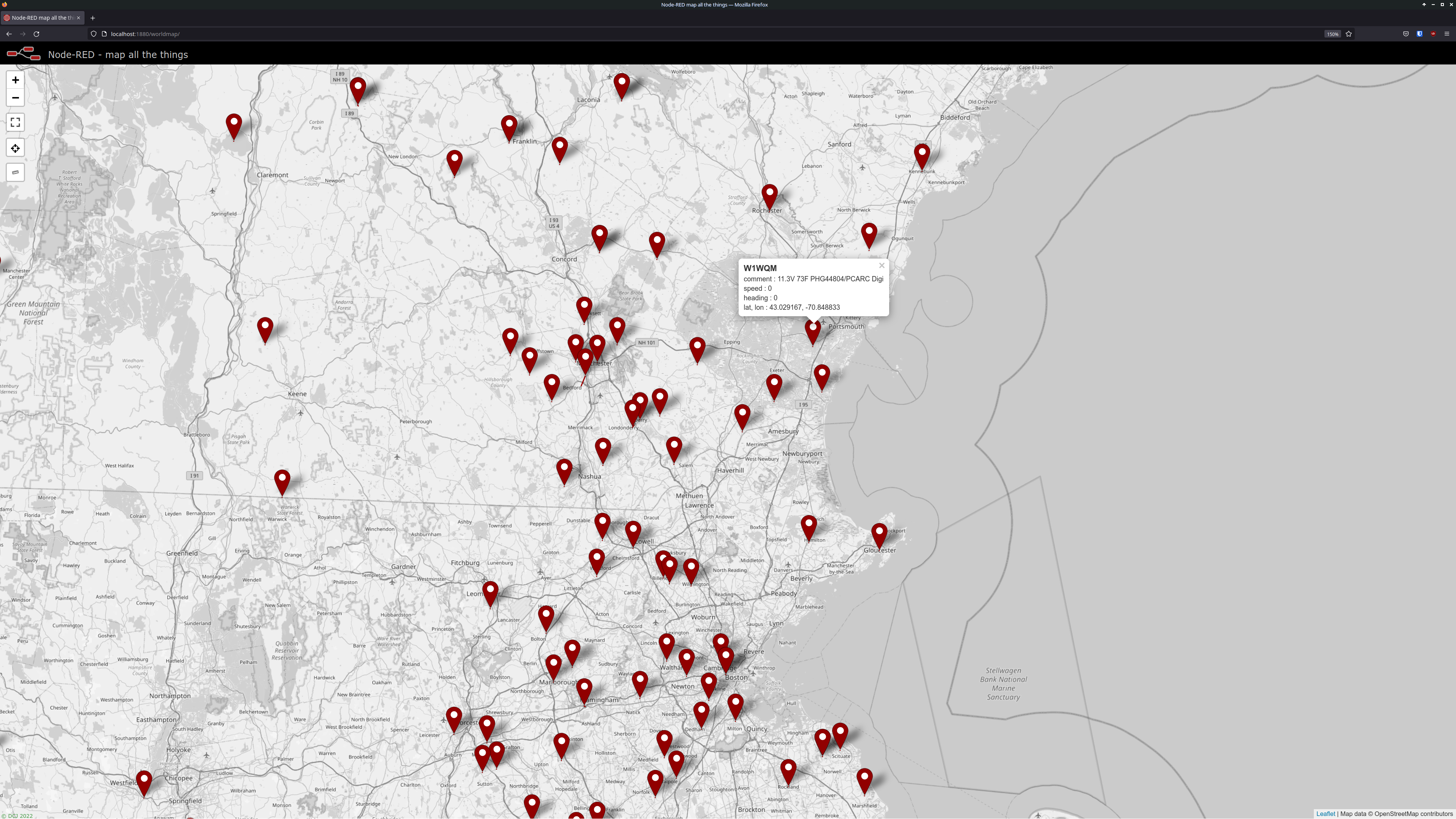Viewport: 1456px width, 819px height.
Task: Activate the ruler measure control
Action: [x=15, y=173]
